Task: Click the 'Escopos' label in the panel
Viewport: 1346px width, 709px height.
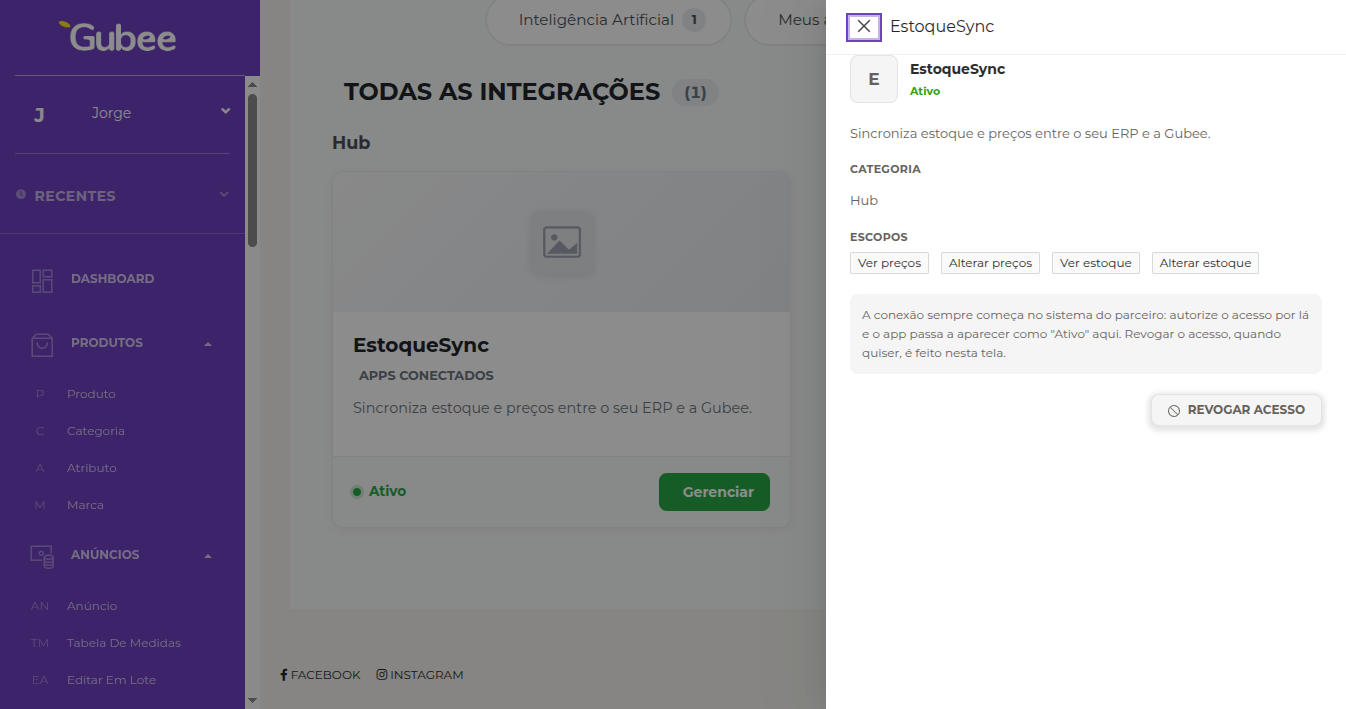Action: click(879, 237)
